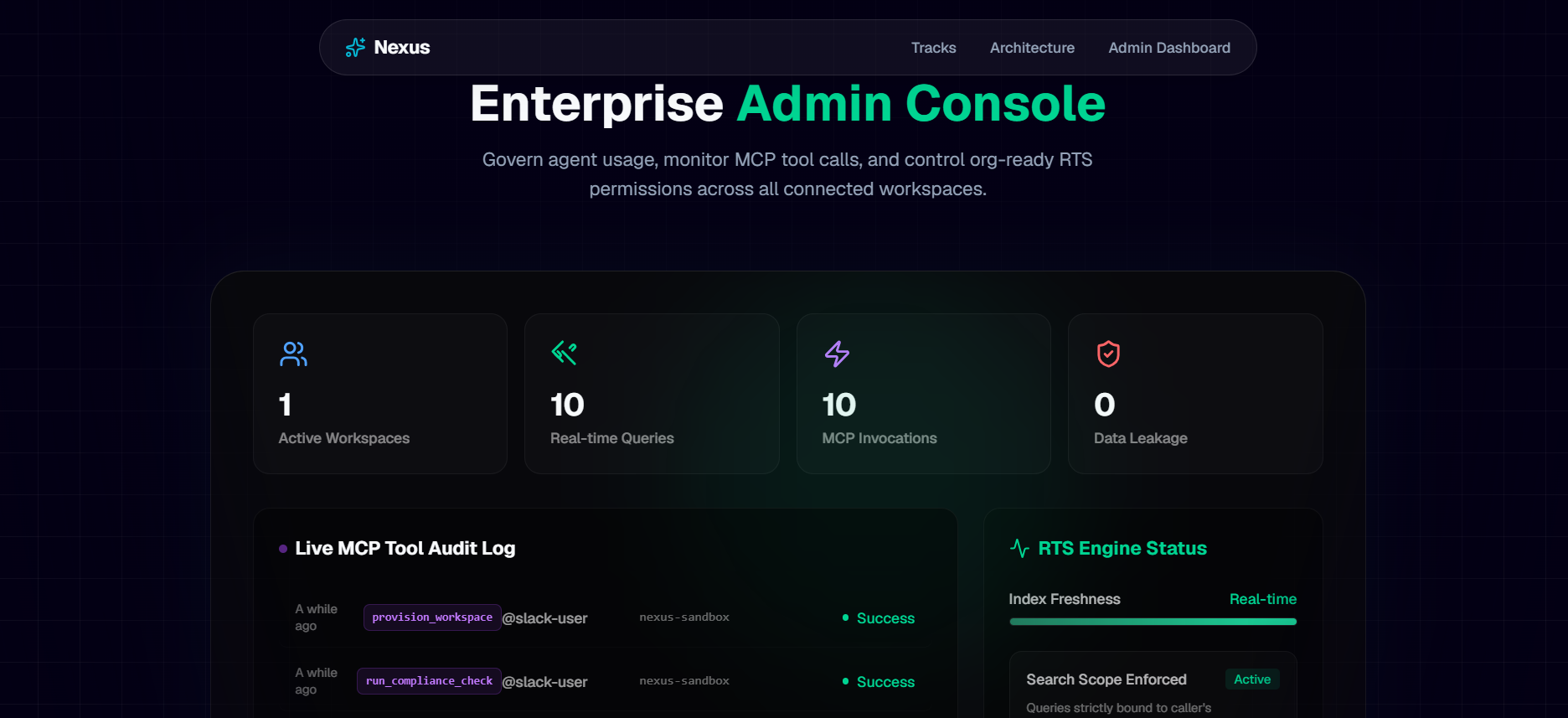Click Success status of run_compliance_check
Viewport: 1568px width, 718px height.
coord(885,682)
